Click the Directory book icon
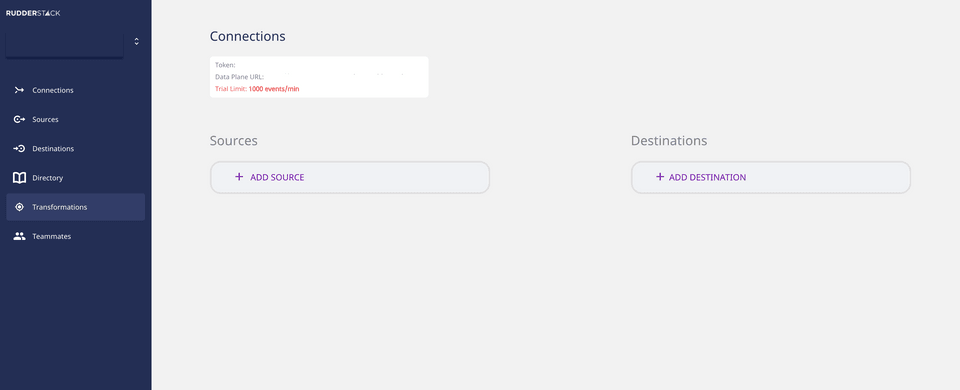 [20, 178]
